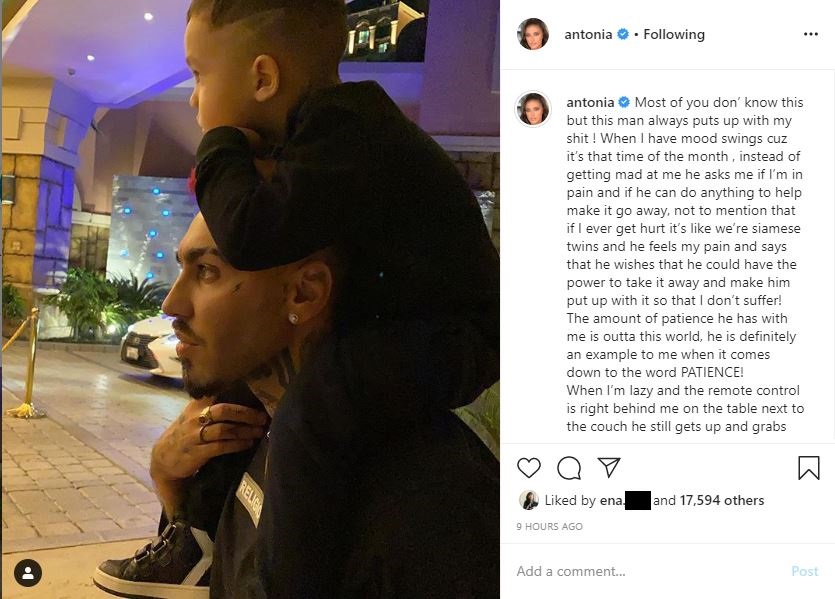The height and width of the screenshot is (599, 835).
Task: Click the verified badge in caption
Action: click(x=624, y=102)
